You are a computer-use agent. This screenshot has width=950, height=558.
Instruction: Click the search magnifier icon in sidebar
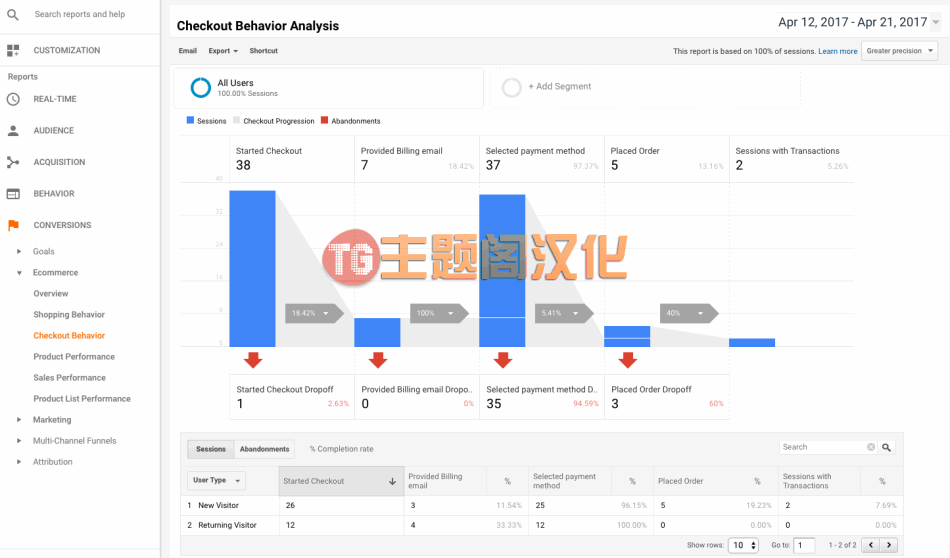click(13, 14)
